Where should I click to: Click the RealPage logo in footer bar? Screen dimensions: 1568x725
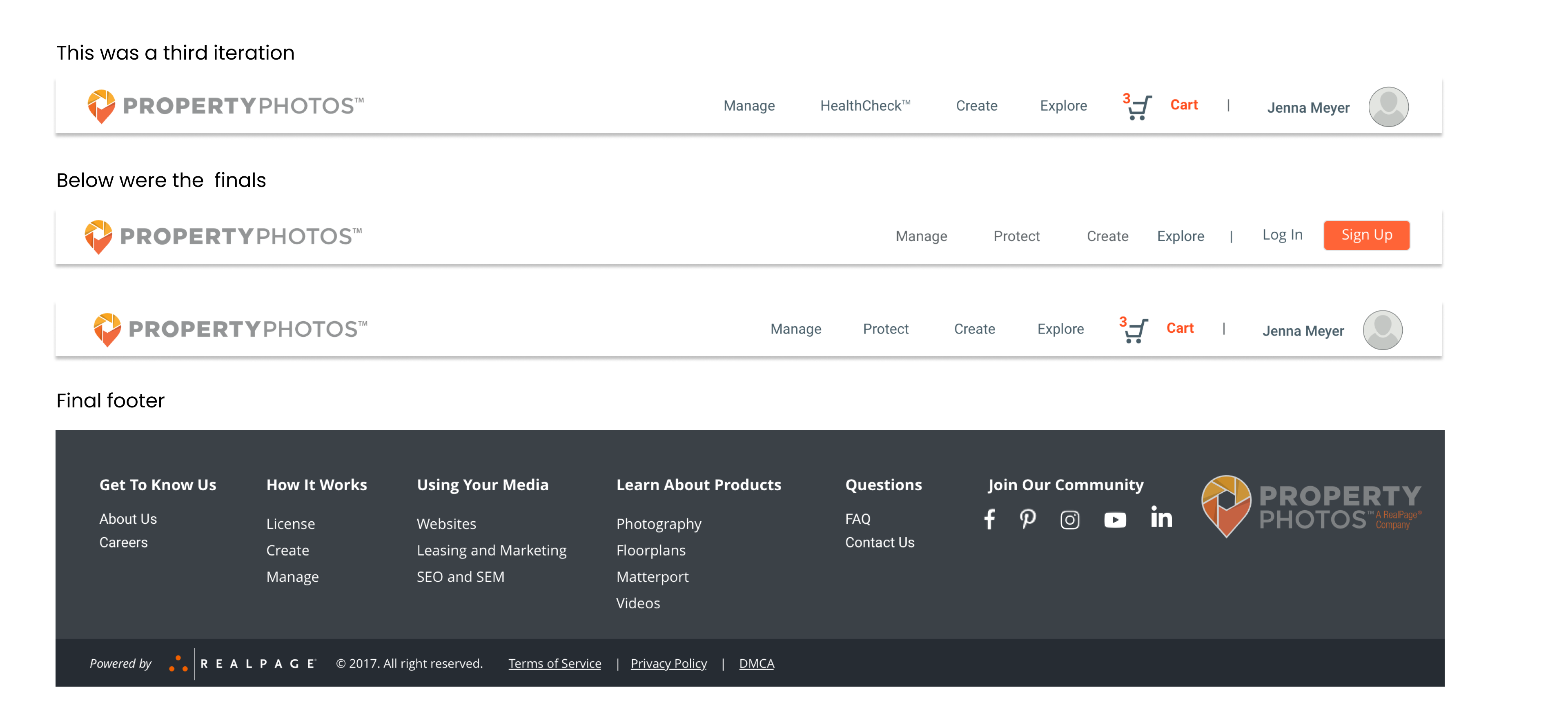click(243, 663)
